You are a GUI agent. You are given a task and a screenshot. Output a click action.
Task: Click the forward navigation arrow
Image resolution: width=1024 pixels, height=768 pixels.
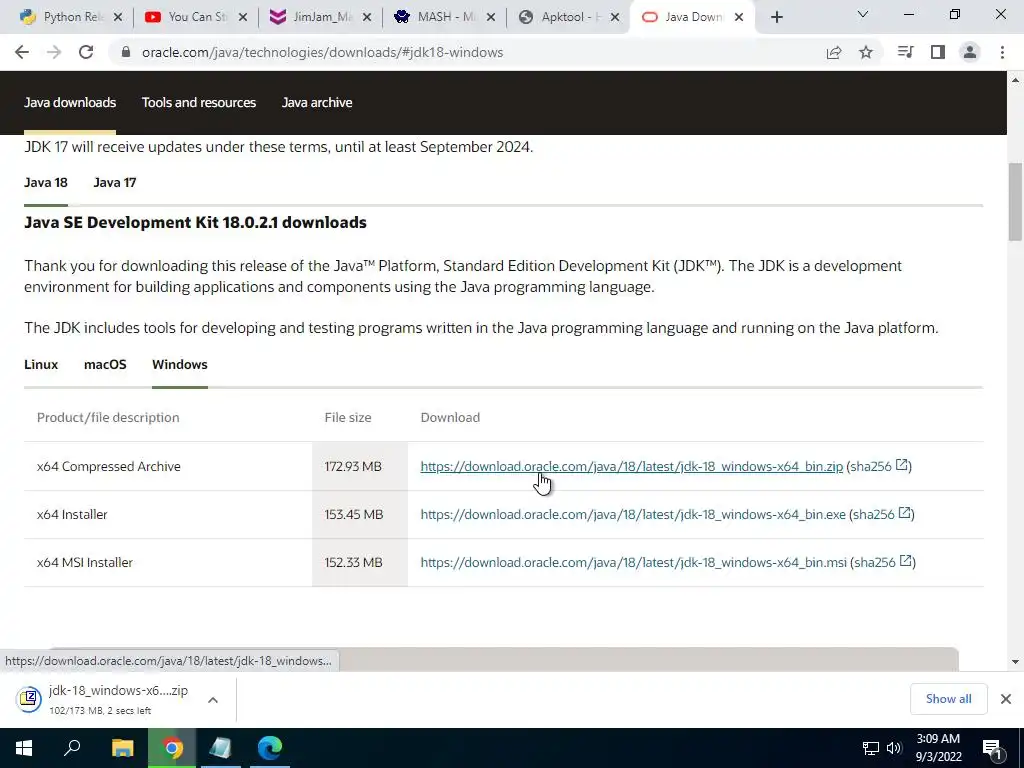[x=54, y=52]
